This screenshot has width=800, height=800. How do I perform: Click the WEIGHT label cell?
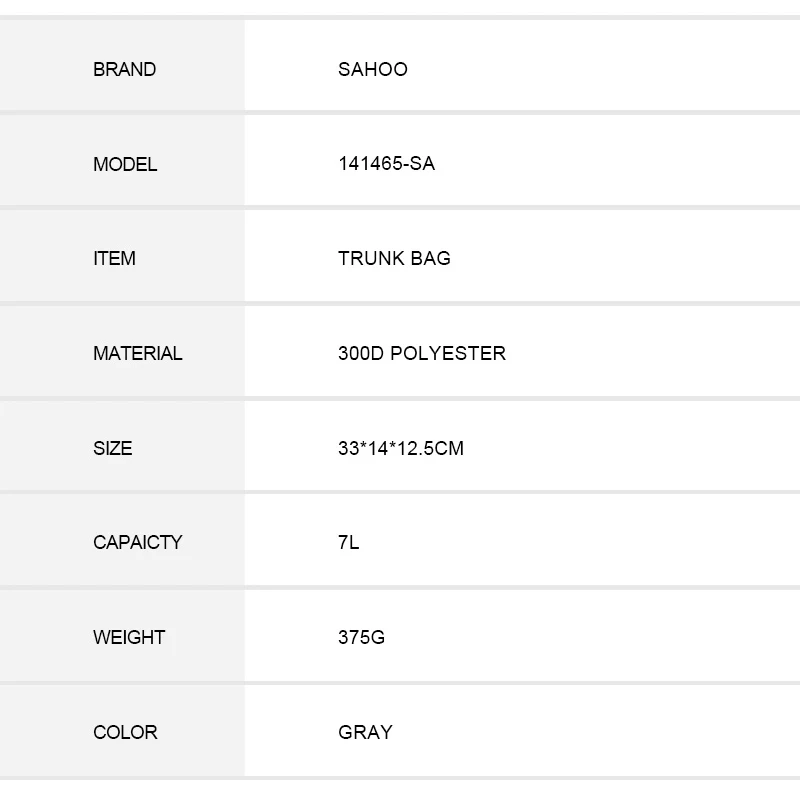[x=129, y=637]
